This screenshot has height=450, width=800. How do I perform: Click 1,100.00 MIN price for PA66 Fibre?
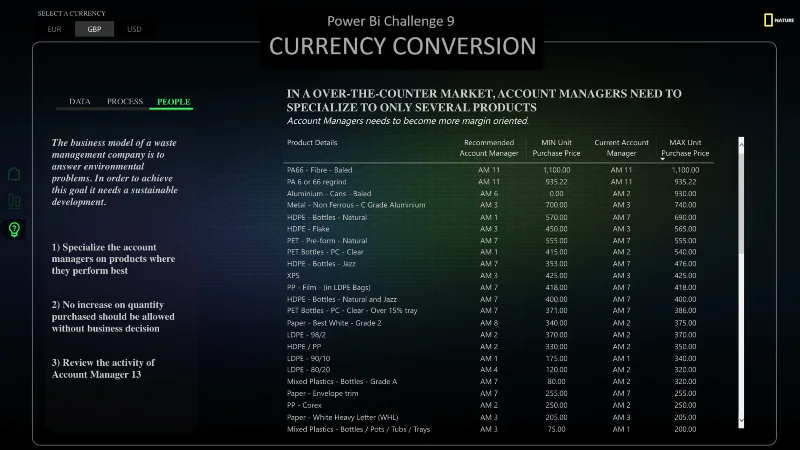click(x=556, y=170)
